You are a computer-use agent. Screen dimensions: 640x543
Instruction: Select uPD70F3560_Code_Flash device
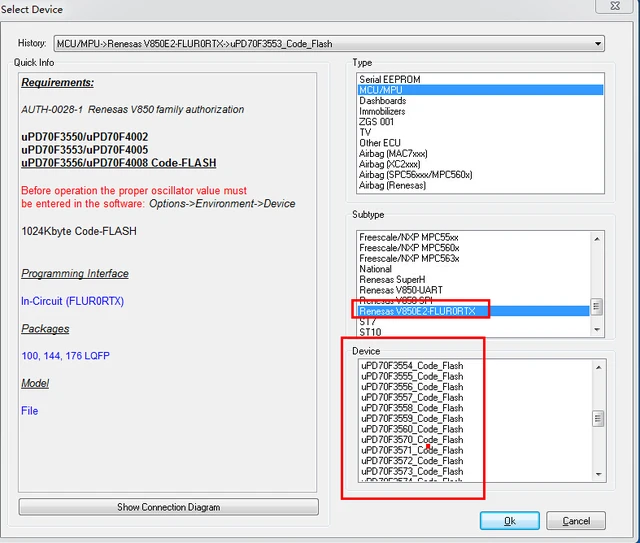(x=475, y=429)
